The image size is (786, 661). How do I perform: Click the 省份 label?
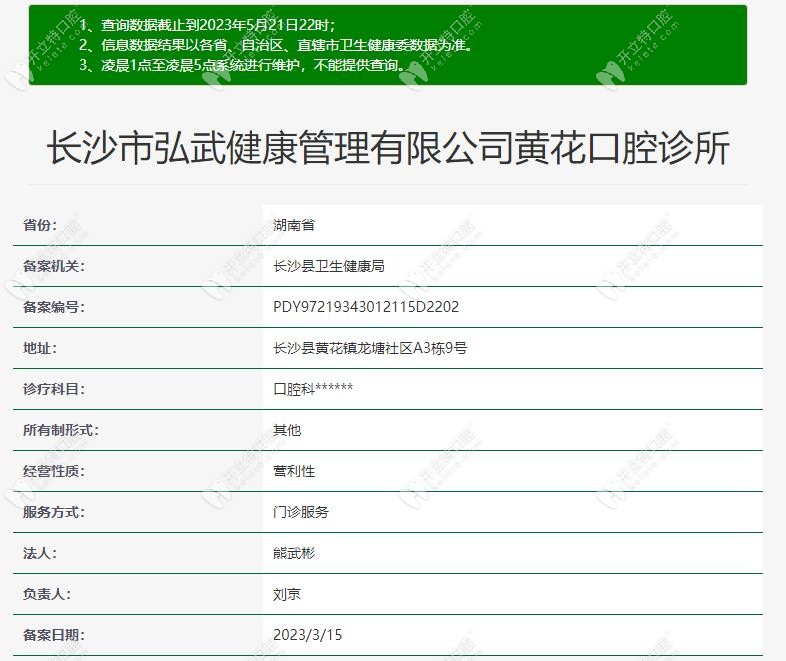click(40, 225)
